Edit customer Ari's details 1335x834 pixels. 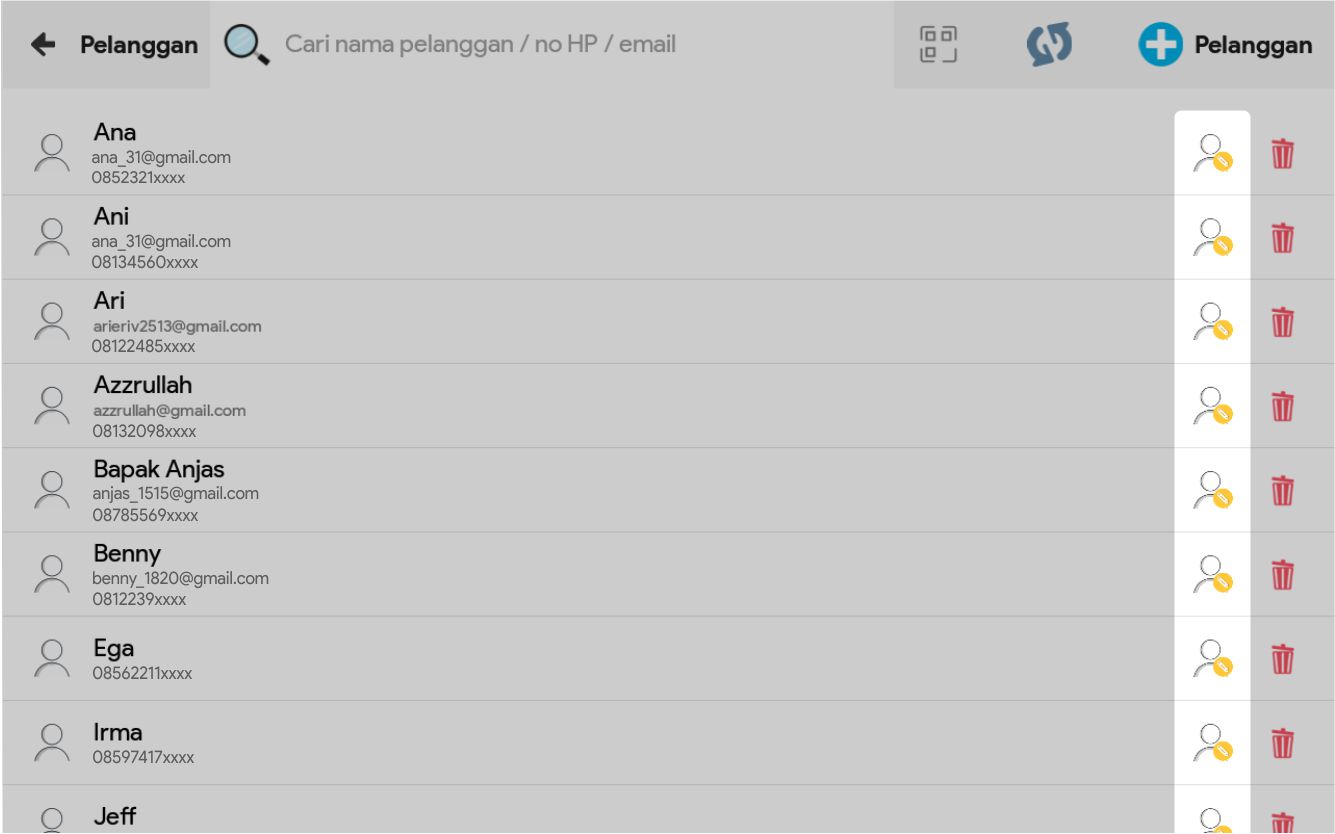[x=1212, y=322]
